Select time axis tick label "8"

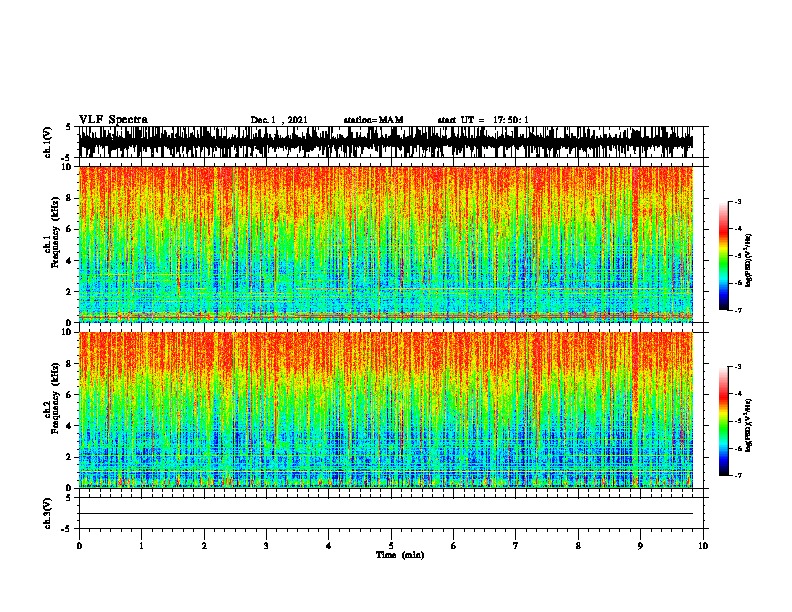(x=578, y=546)
